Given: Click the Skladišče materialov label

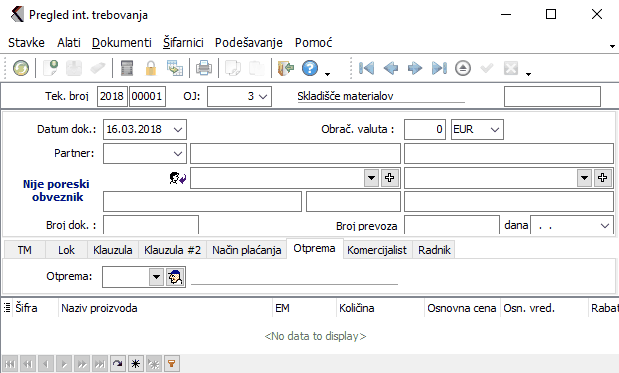Looking at the screenshot, I should pos(345,96).
